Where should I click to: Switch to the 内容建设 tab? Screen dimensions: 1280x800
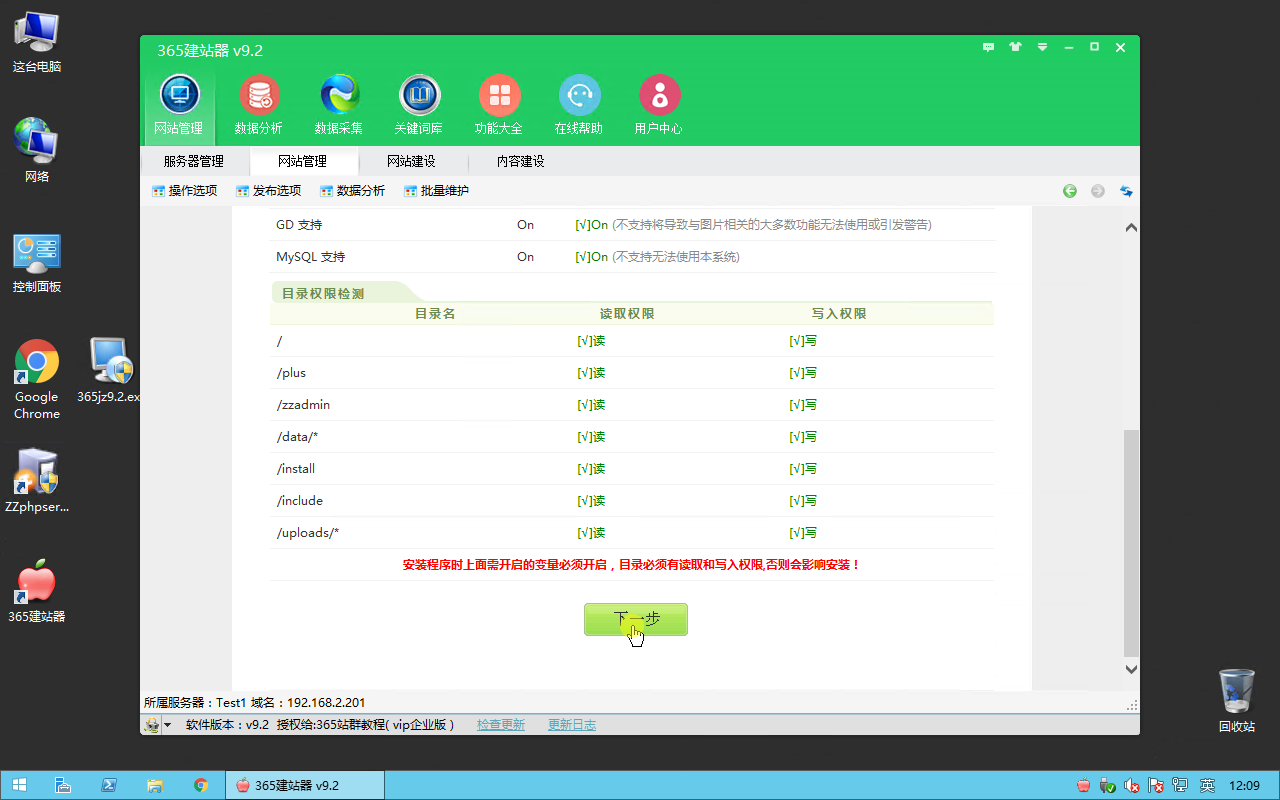[521, 161]
